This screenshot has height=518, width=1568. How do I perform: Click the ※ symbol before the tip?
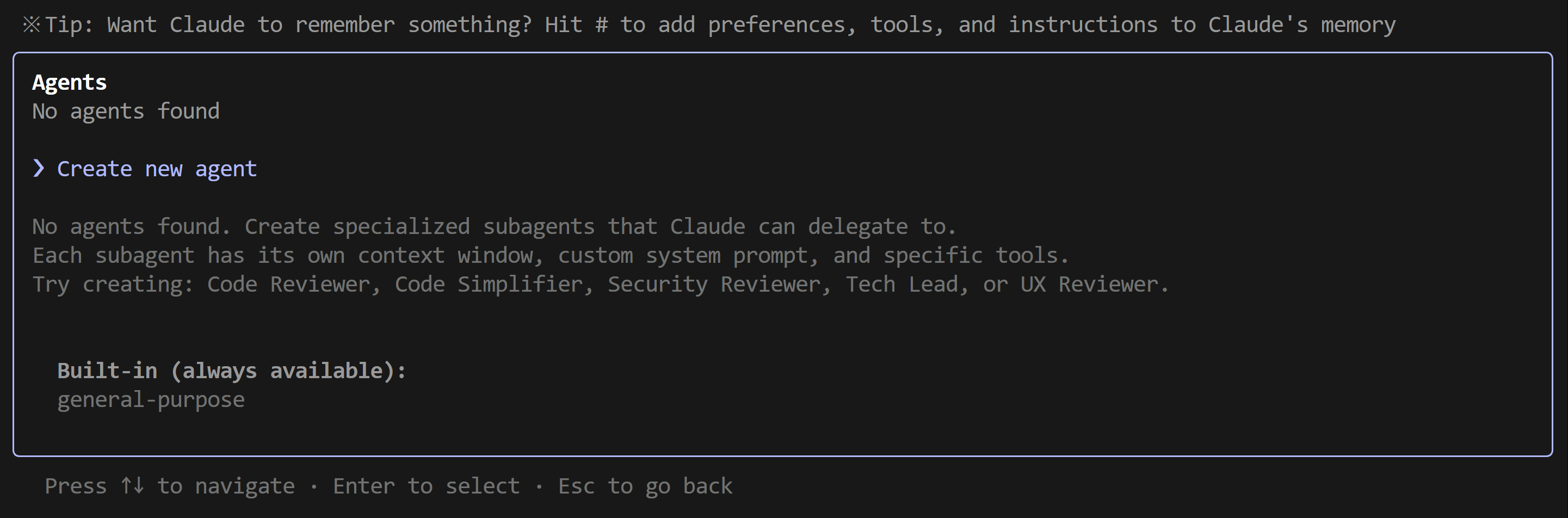click(31, 25)
